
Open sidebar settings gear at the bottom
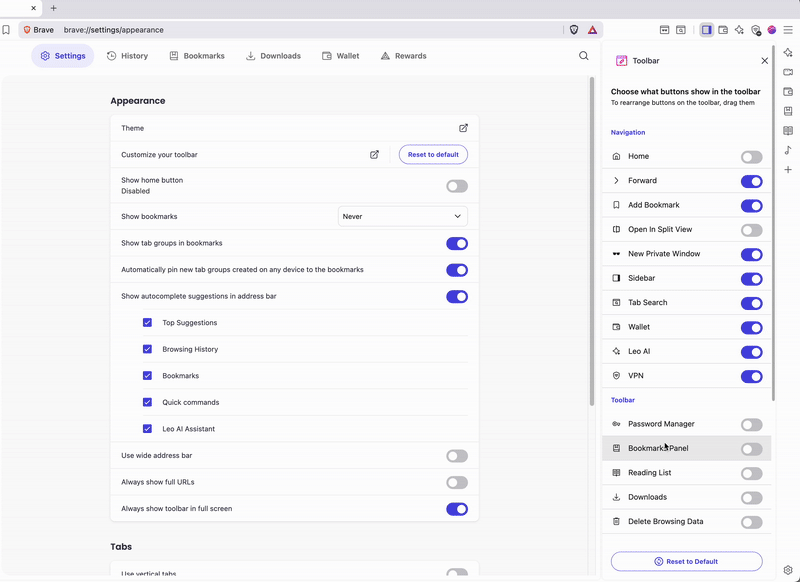click(x=788, y=570)
